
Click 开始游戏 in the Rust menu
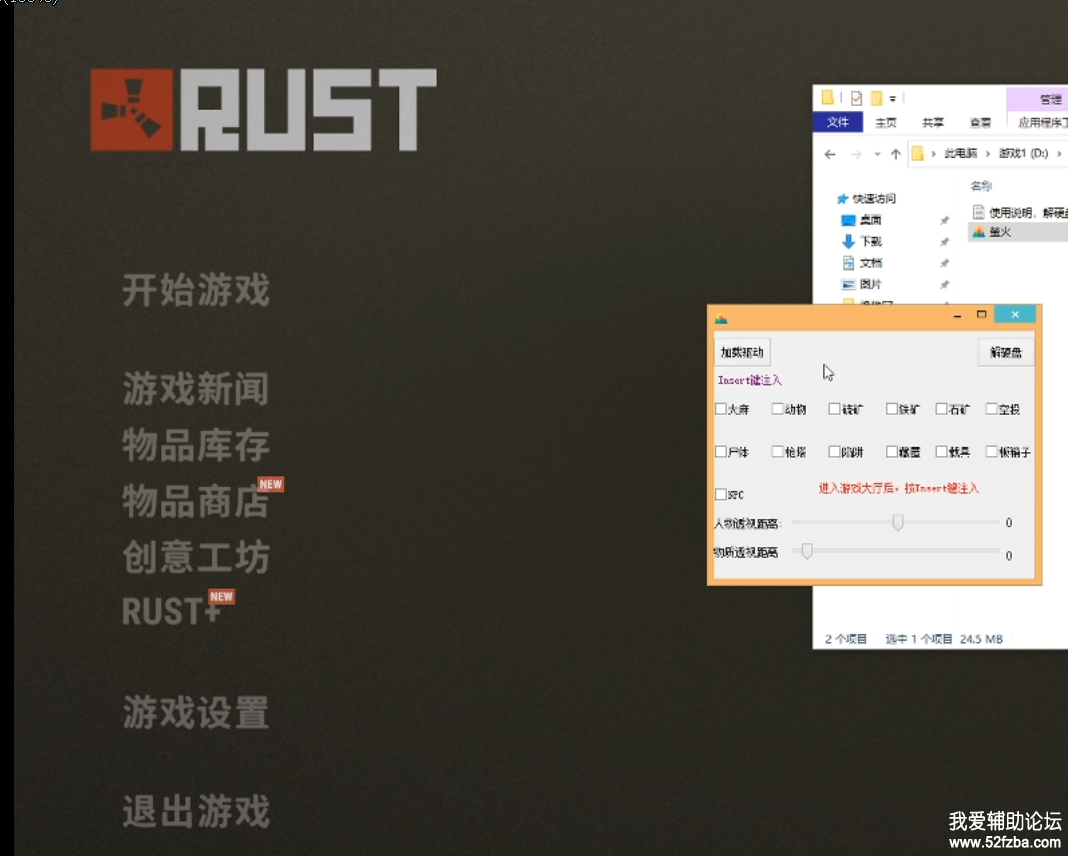196,291
